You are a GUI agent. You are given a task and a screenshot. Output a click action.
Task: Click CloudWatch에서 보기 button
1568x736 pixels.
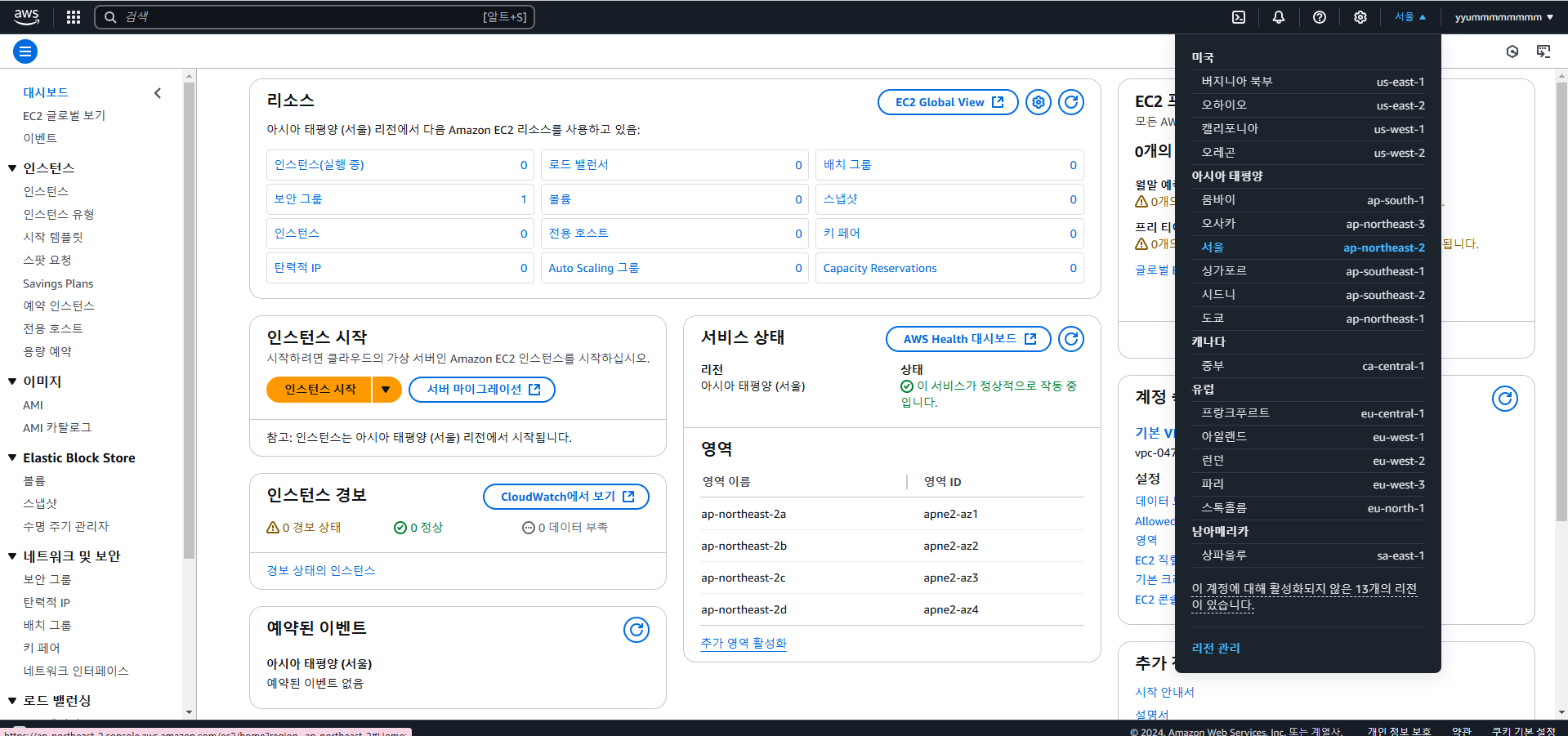click(x=566, y=497)
